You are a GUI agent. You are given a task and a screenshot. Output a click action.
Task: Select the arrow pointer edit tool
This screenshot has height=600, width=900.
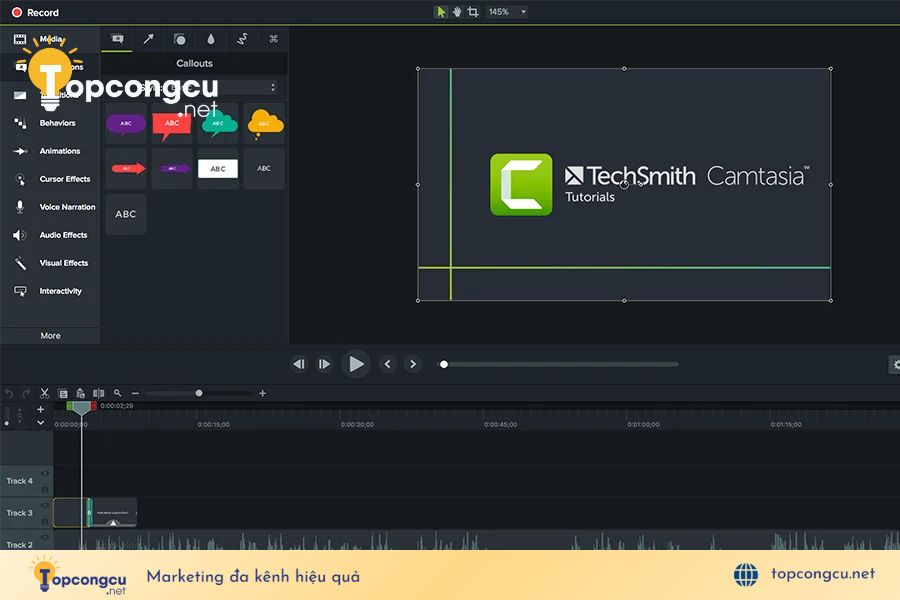click(440, 11)
